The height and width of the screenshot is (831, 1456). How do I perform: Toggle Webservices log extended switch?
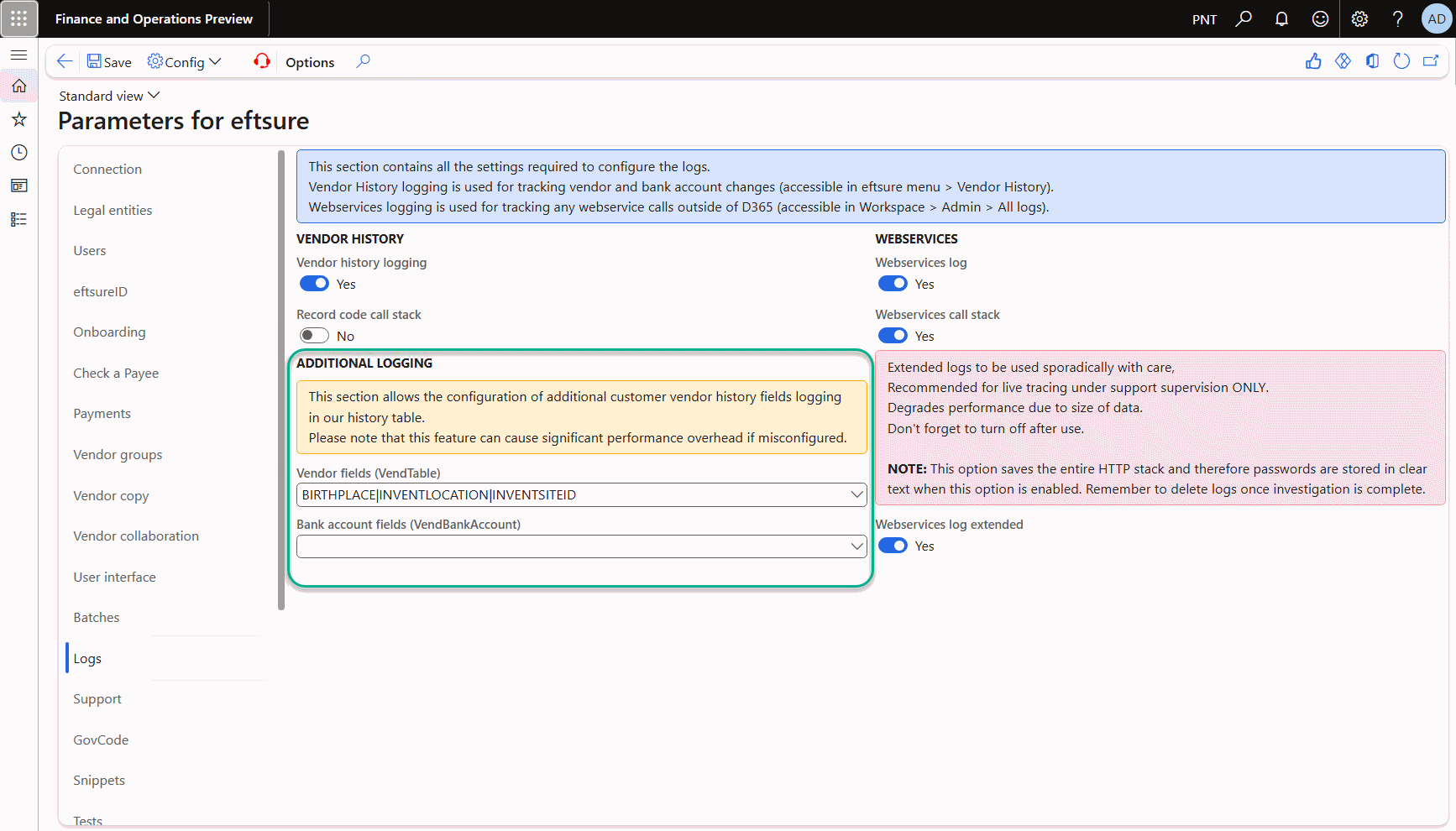[893, 546]
